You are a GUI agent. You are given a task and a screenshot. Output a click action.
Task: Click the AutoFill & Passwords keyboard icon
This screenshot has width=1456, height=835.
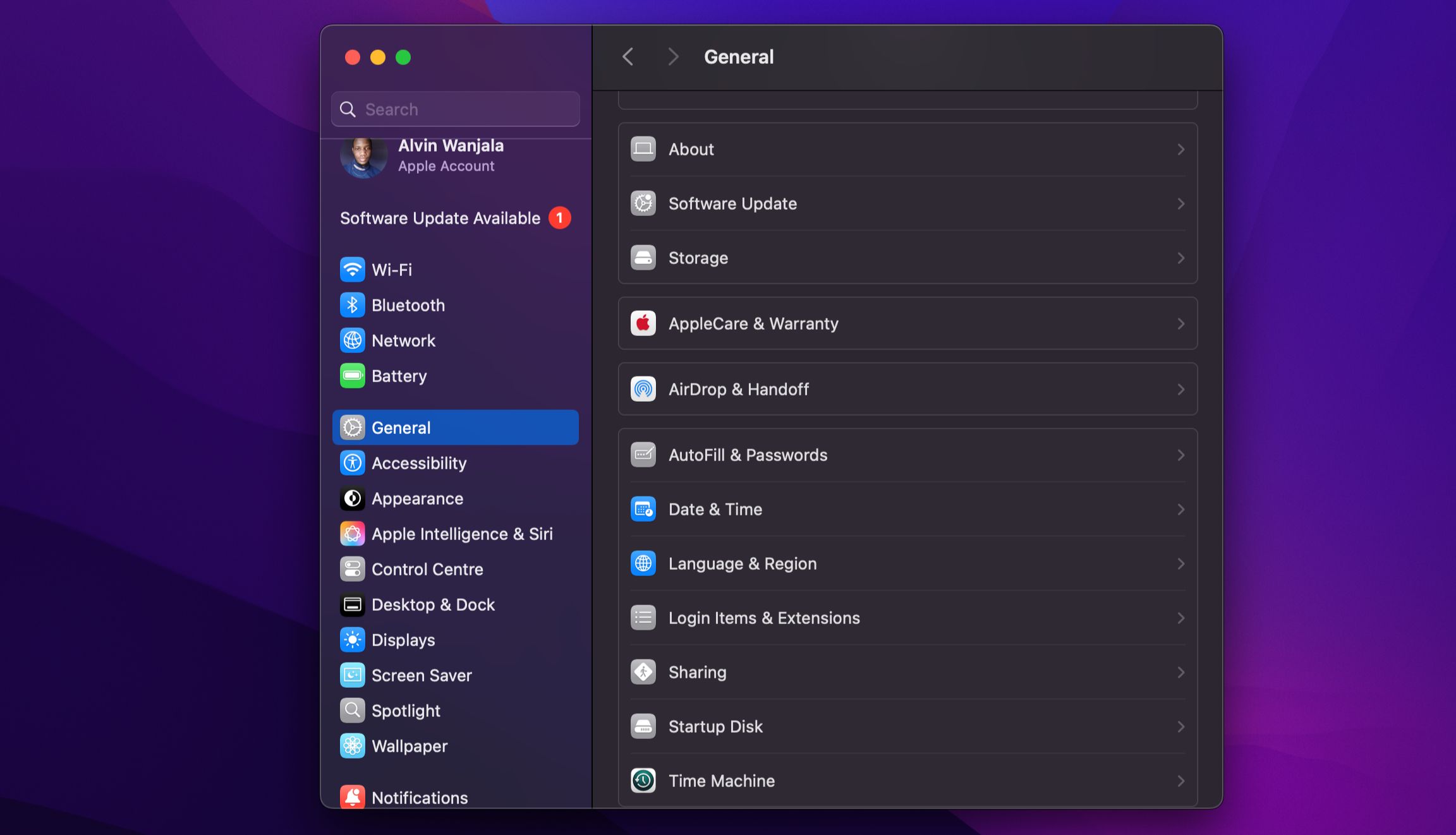(643, 455)
